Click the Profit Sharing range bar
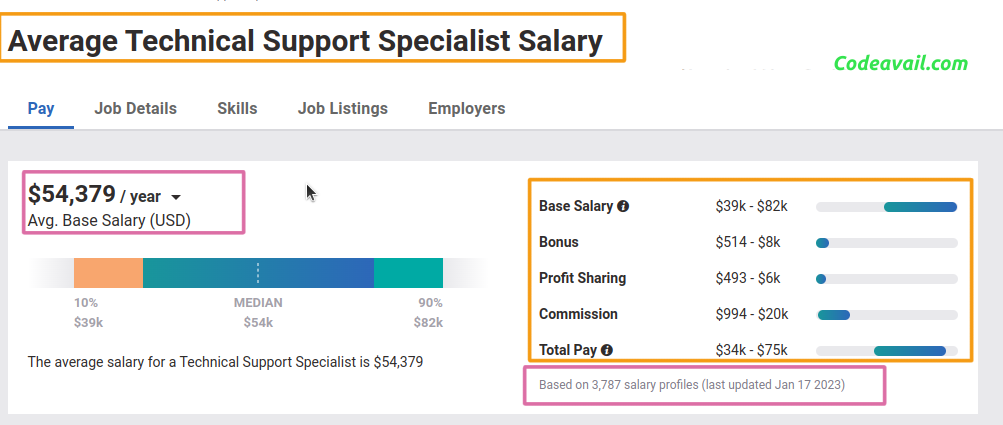 [887, 279]
